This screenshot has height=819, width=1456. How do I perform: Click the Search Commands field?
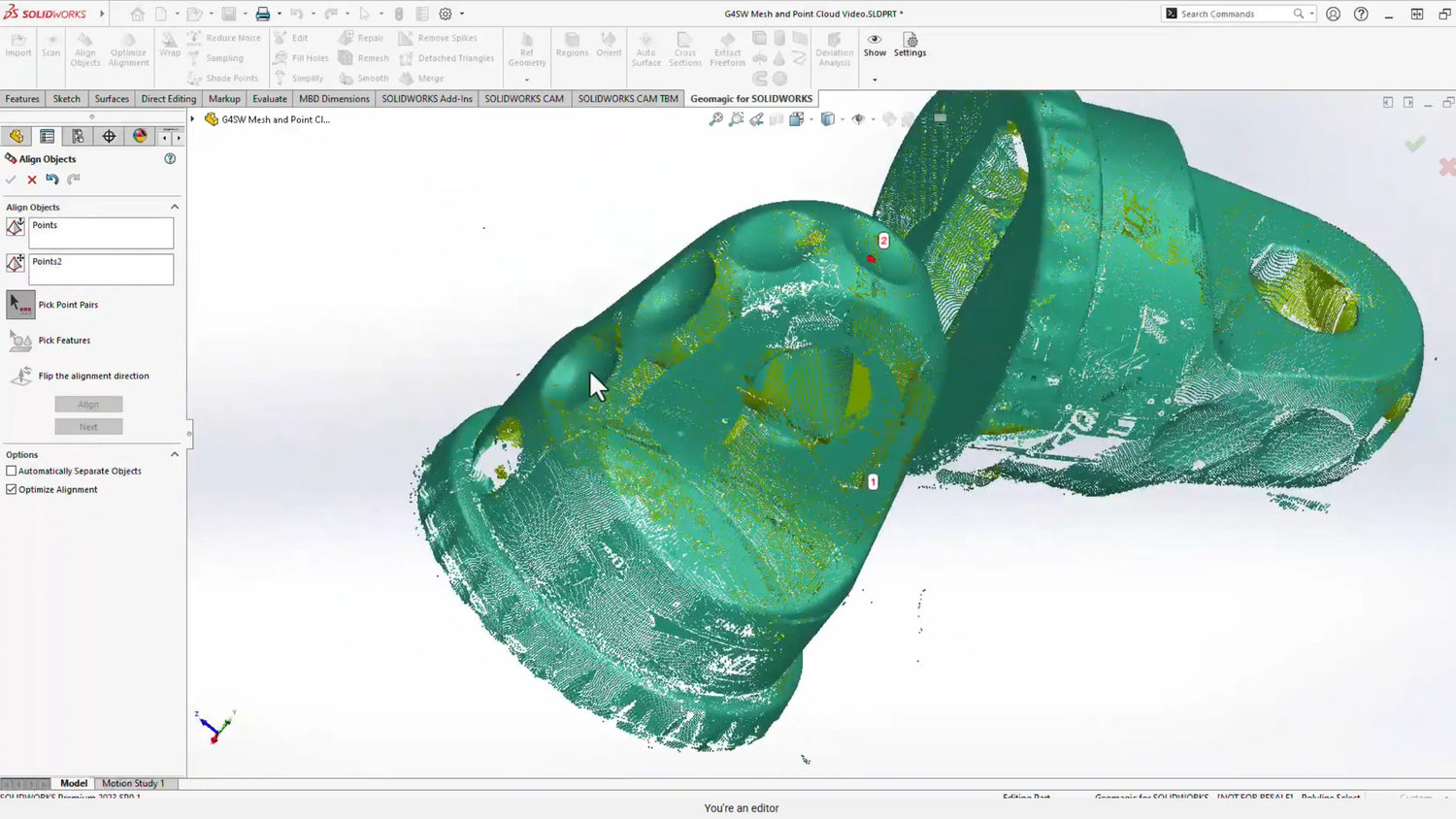1233,14
